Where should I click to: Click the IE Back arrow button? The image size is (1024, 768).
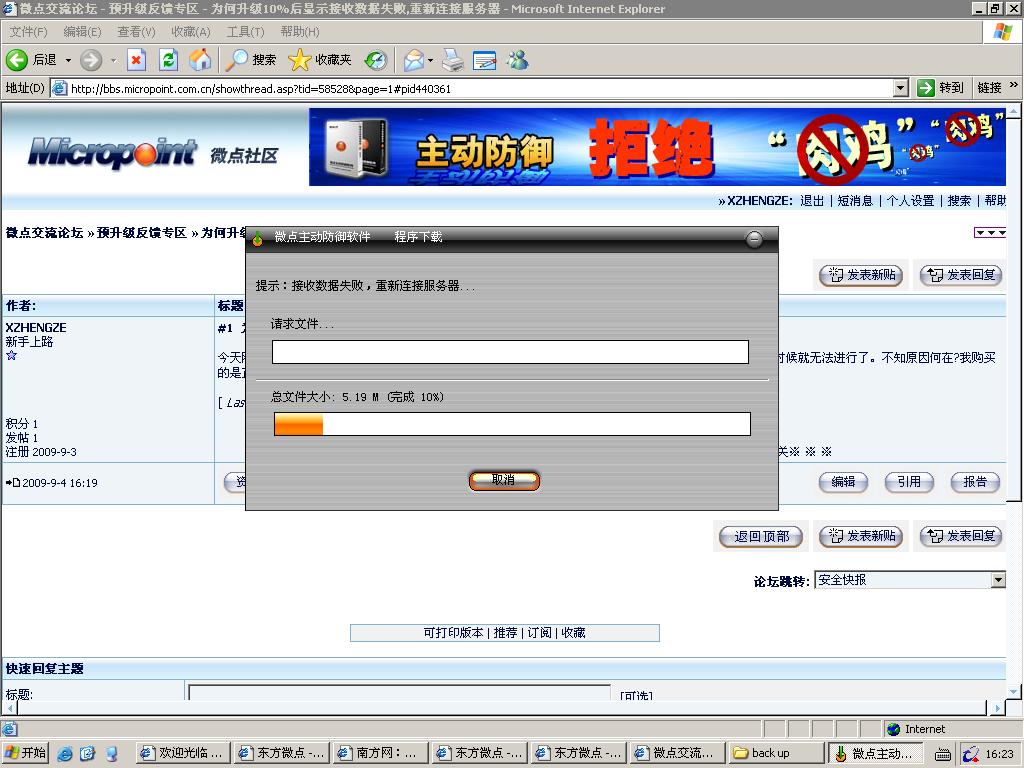[17, 60]
